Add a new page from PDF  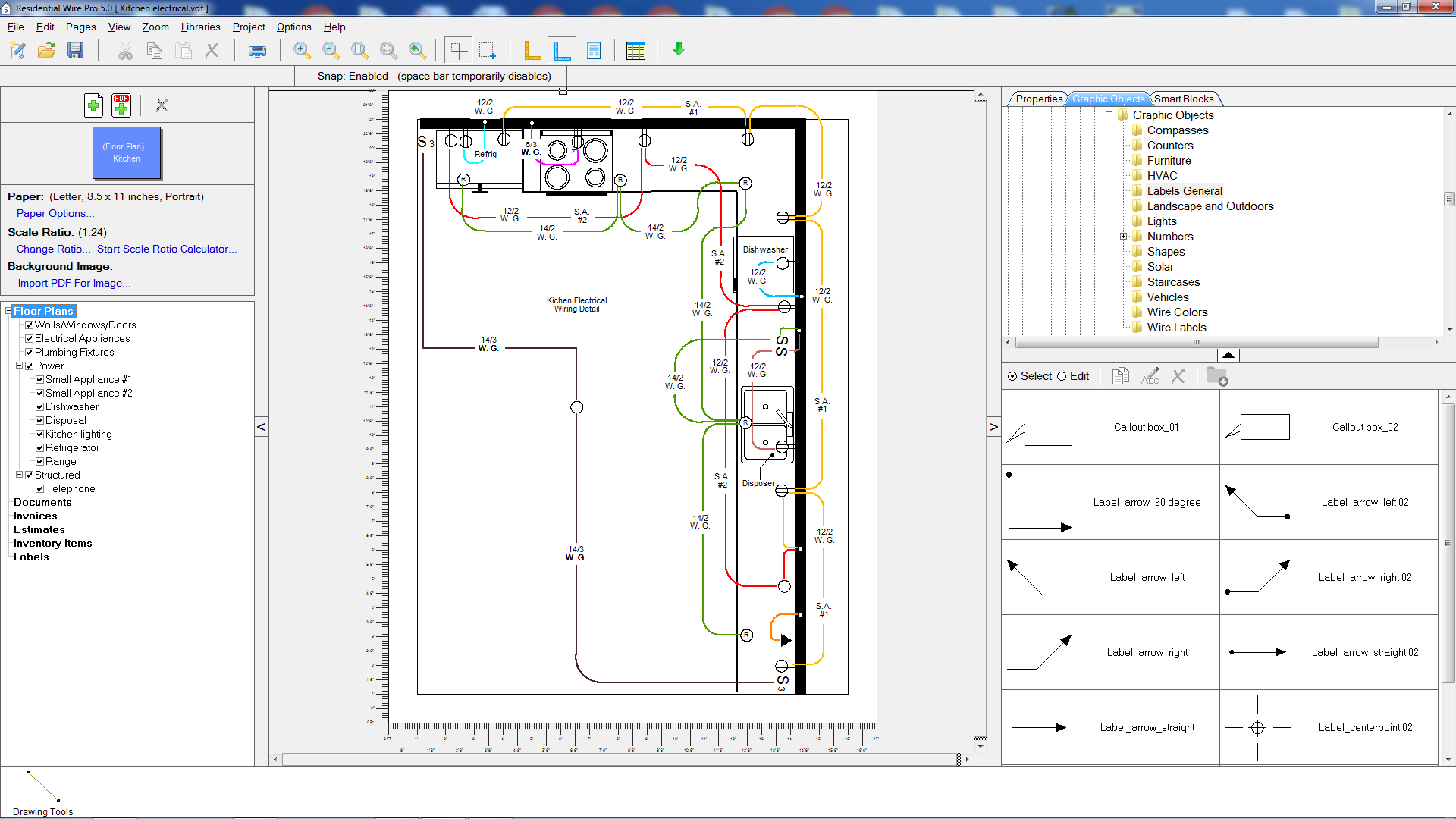click(121, 105)
